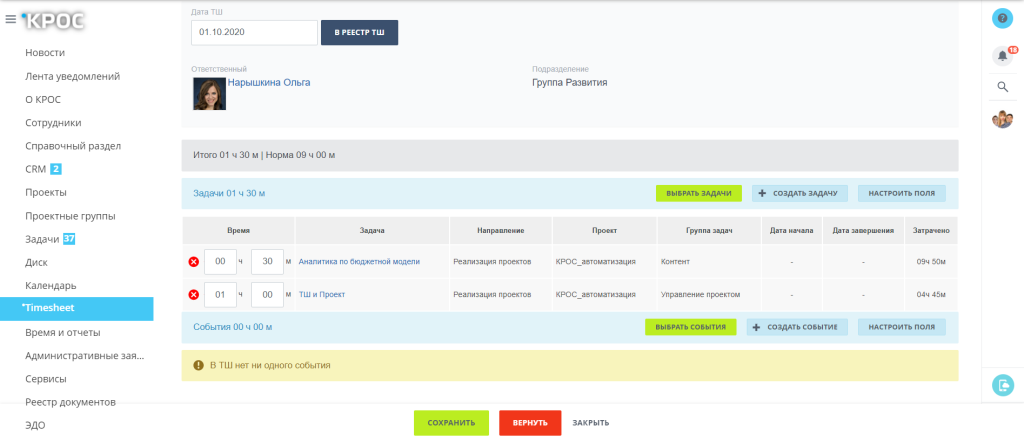1024x440 pixels.
Task: Open Сотрудники in the sidebar
Action: (54, 123)
